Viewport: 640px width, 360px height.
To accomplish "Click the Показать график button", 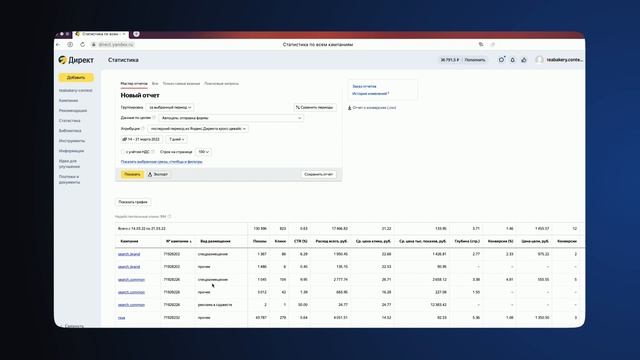I will [133, 202].
